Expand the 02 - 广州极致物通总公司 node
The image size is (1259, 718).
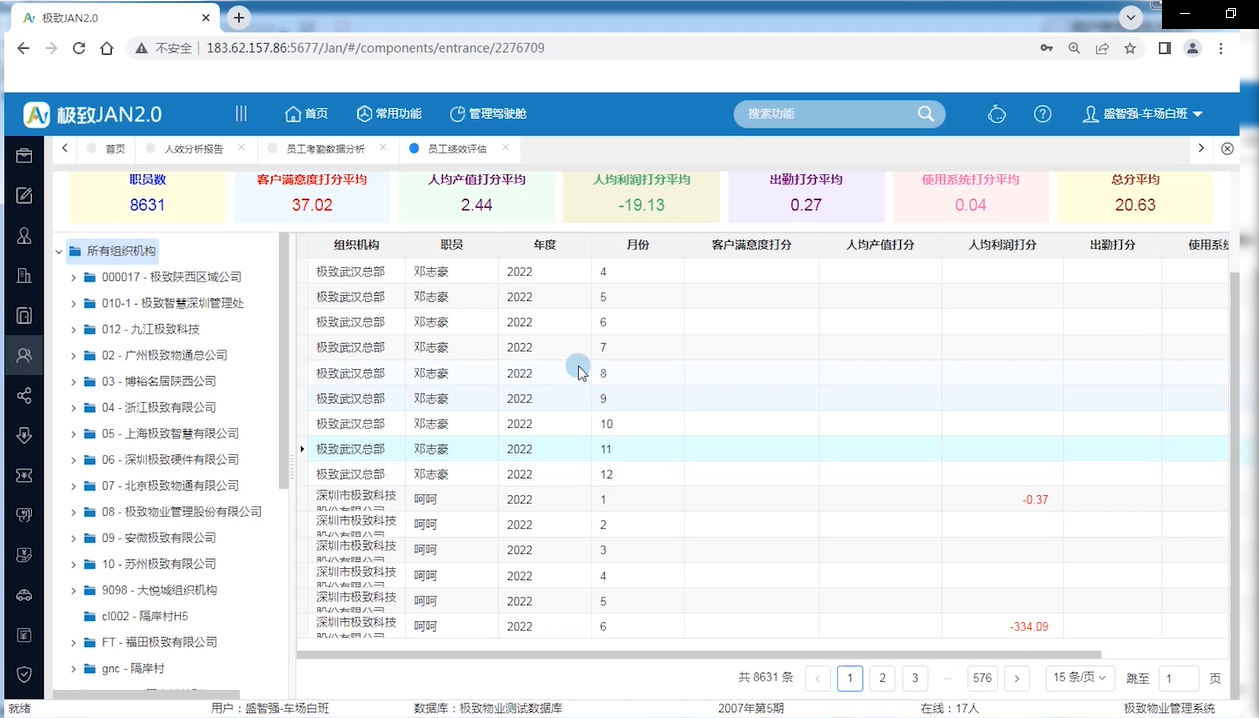[74, 355]
